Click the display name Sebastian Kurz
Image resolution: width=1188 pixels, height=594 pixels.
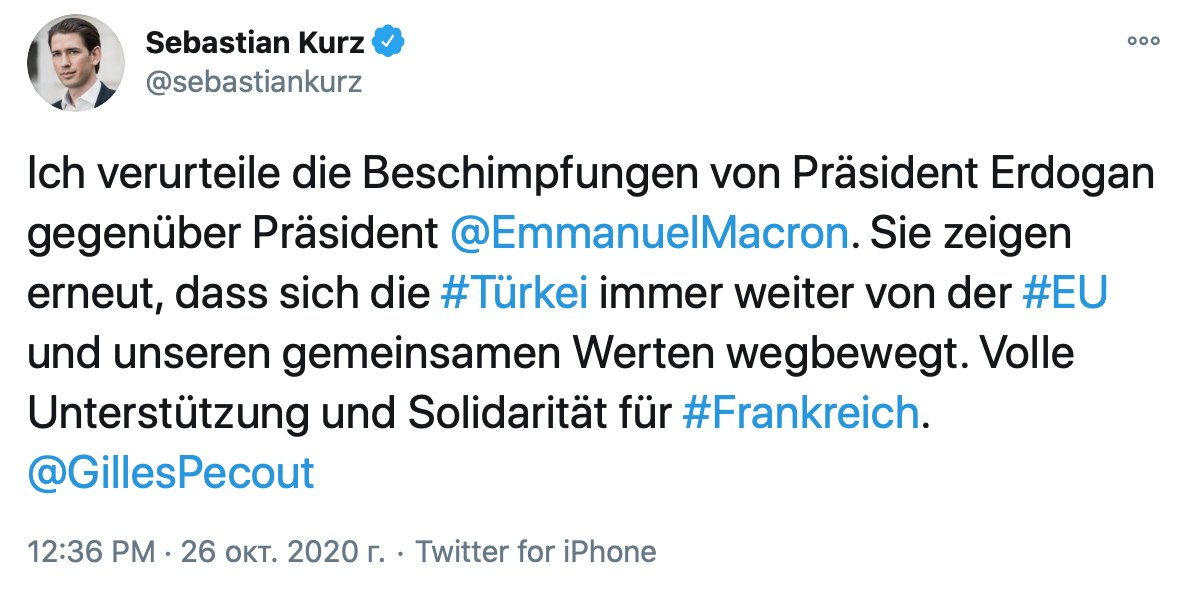pos(256,43)
